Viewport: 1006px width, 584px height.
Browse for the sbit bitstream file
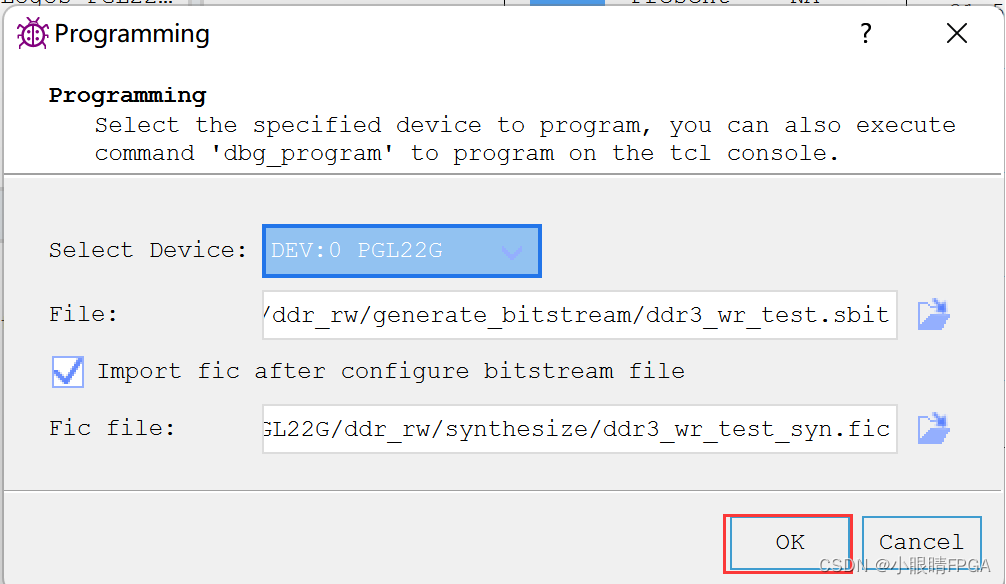[x=933, y=314]
